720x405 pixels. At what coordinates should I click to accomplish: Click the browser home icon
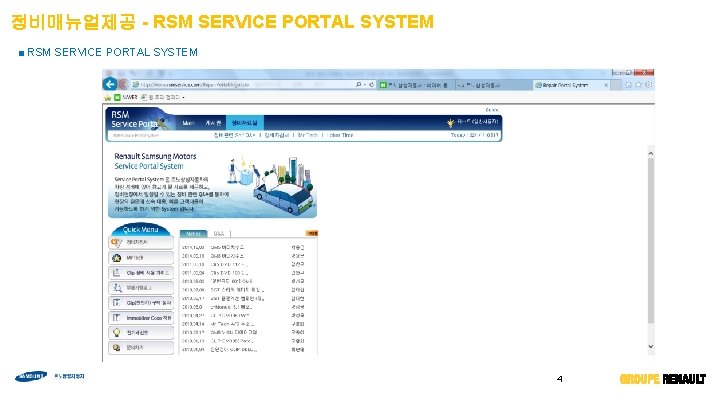[x=628, y=84]
